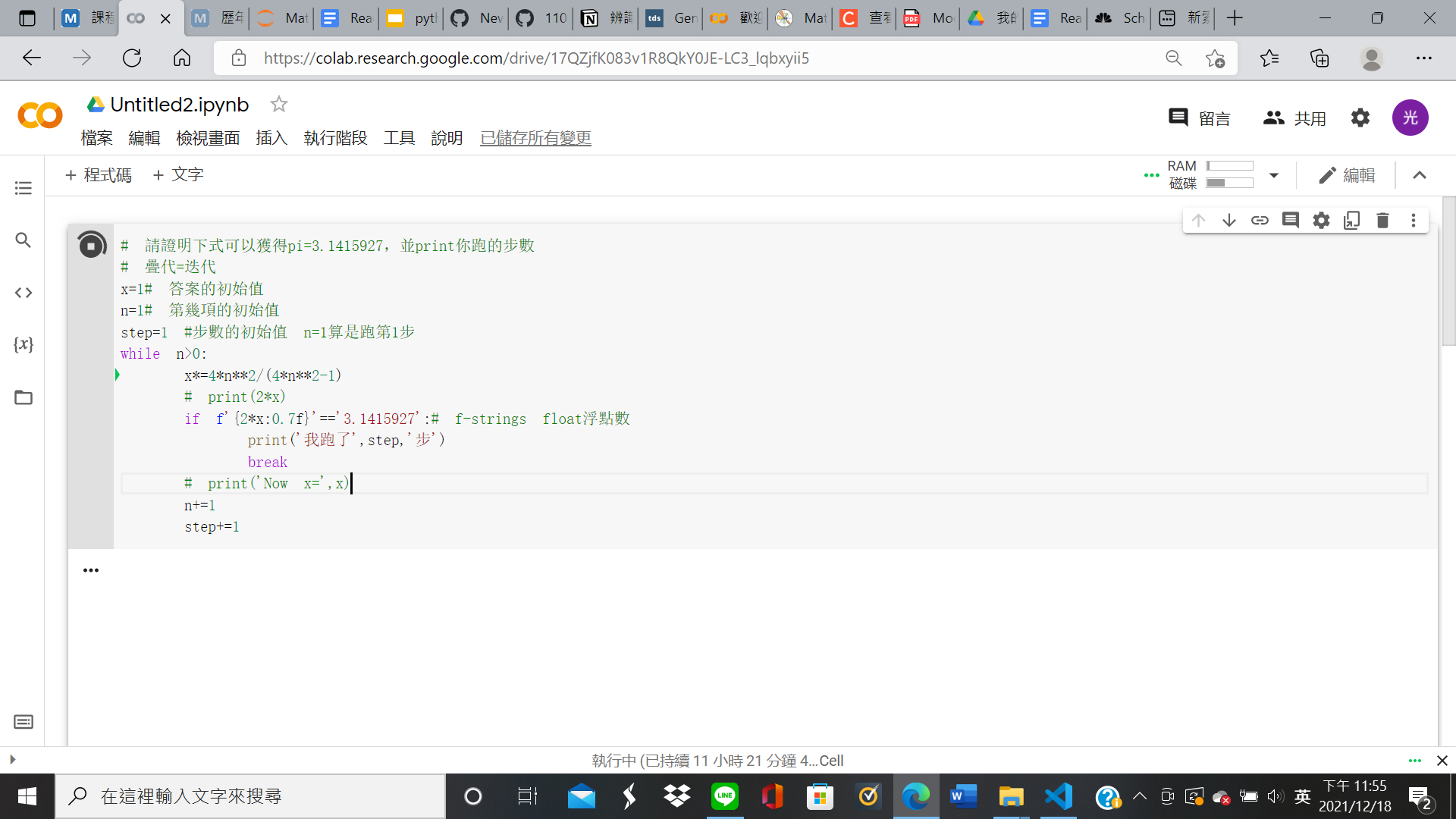Expand the RAM and disk resources dropdown
Image resolution: width=1456 pixels, height=819 pixels.
pyautogui.click(x=1274, y=174)
